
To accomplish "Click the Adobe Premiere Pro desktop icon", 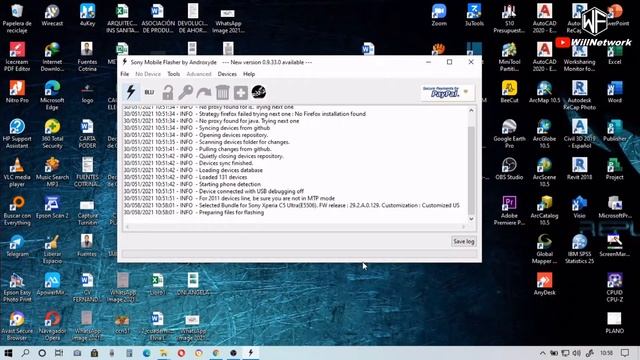I will click(x=509, y=211).
